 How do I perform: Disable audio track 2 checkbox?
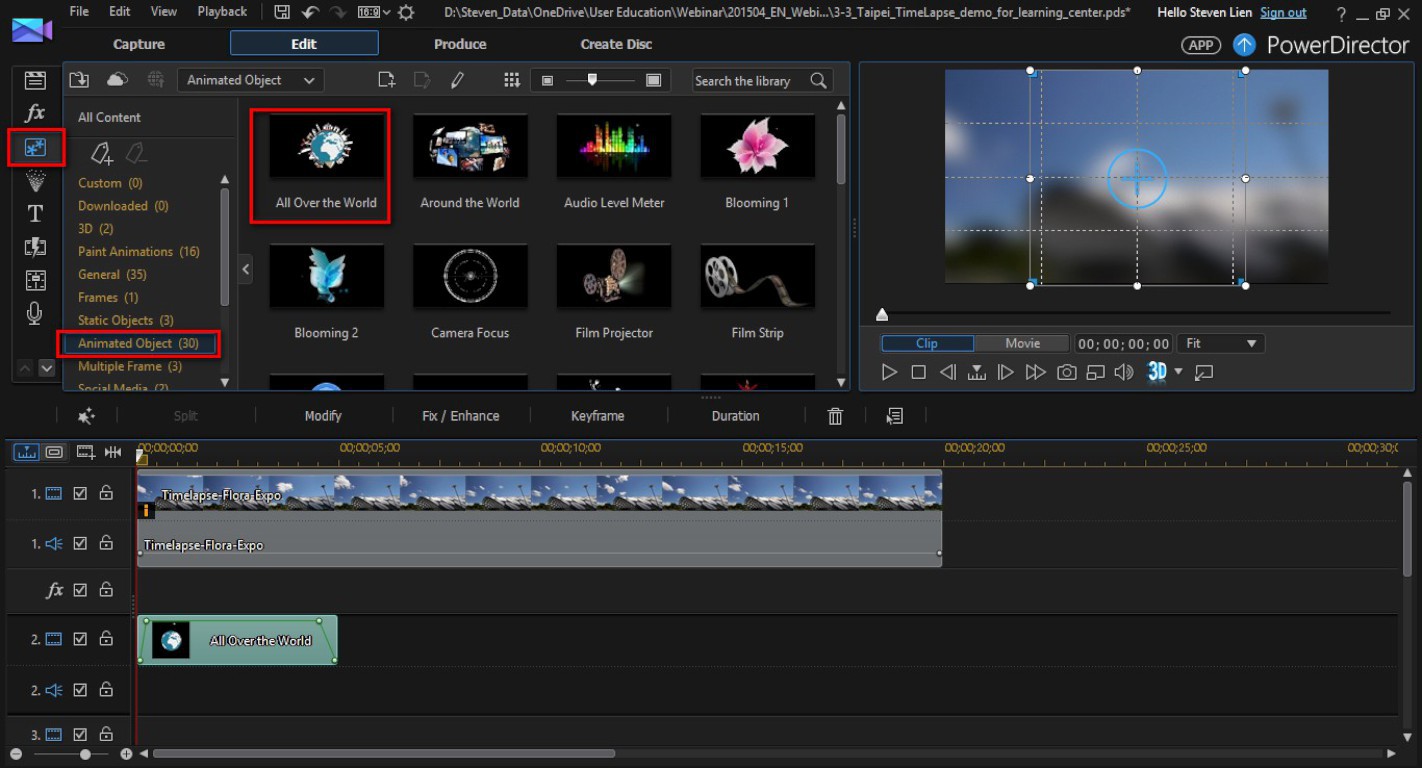click(x=80, y=690)
